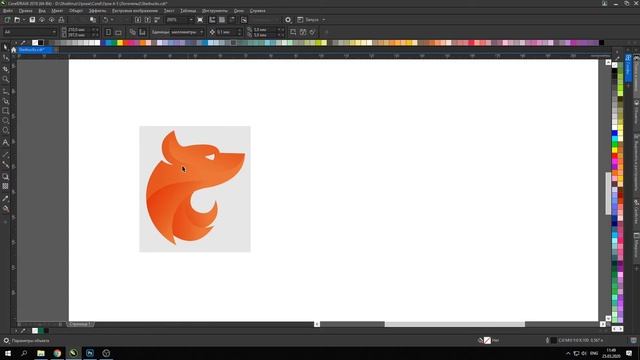The width and height of the screenshot is (640, 360).
Task: Click the Import icon
Action: pyautogui.click(x=138, y=20)
